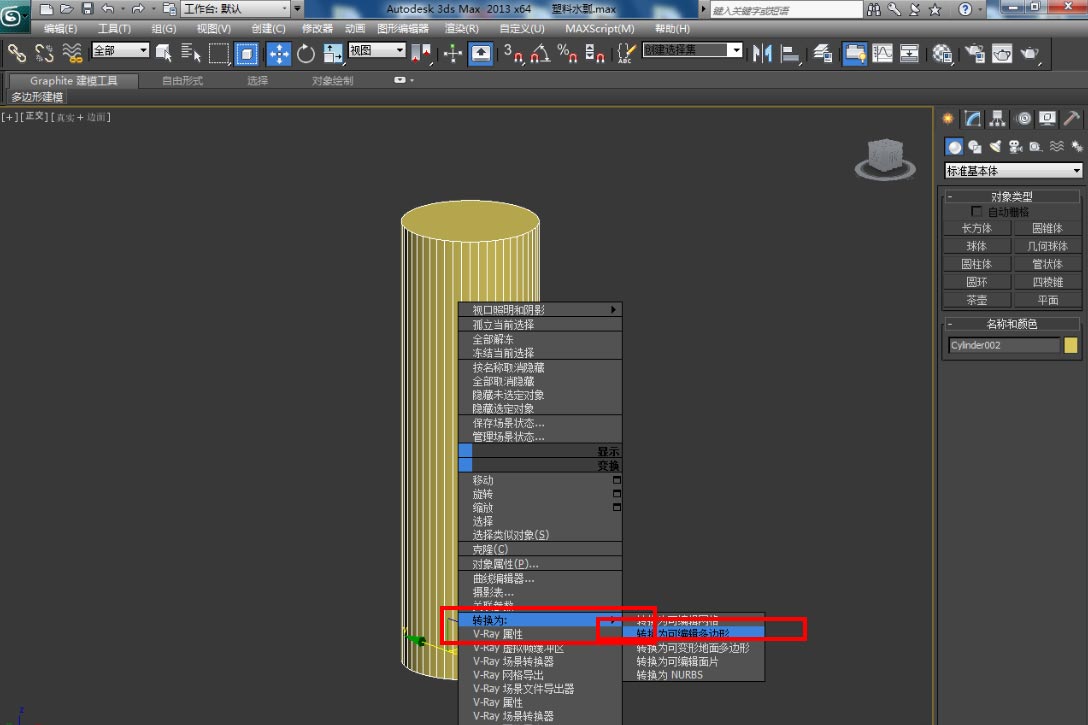Open the 标准基本体 dropdown
Screen dimensions: 1088x725
[x=1013, y=171]
